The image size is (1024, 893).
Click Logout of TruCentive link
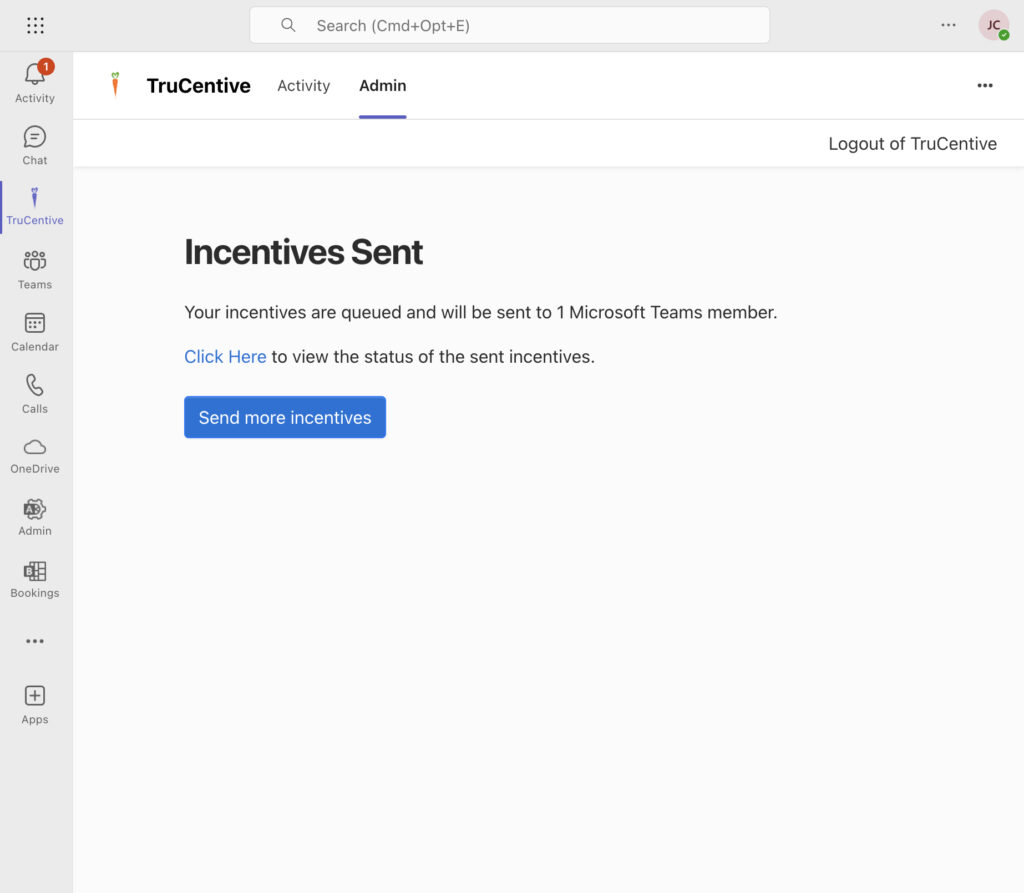click(x=912, y=144)
